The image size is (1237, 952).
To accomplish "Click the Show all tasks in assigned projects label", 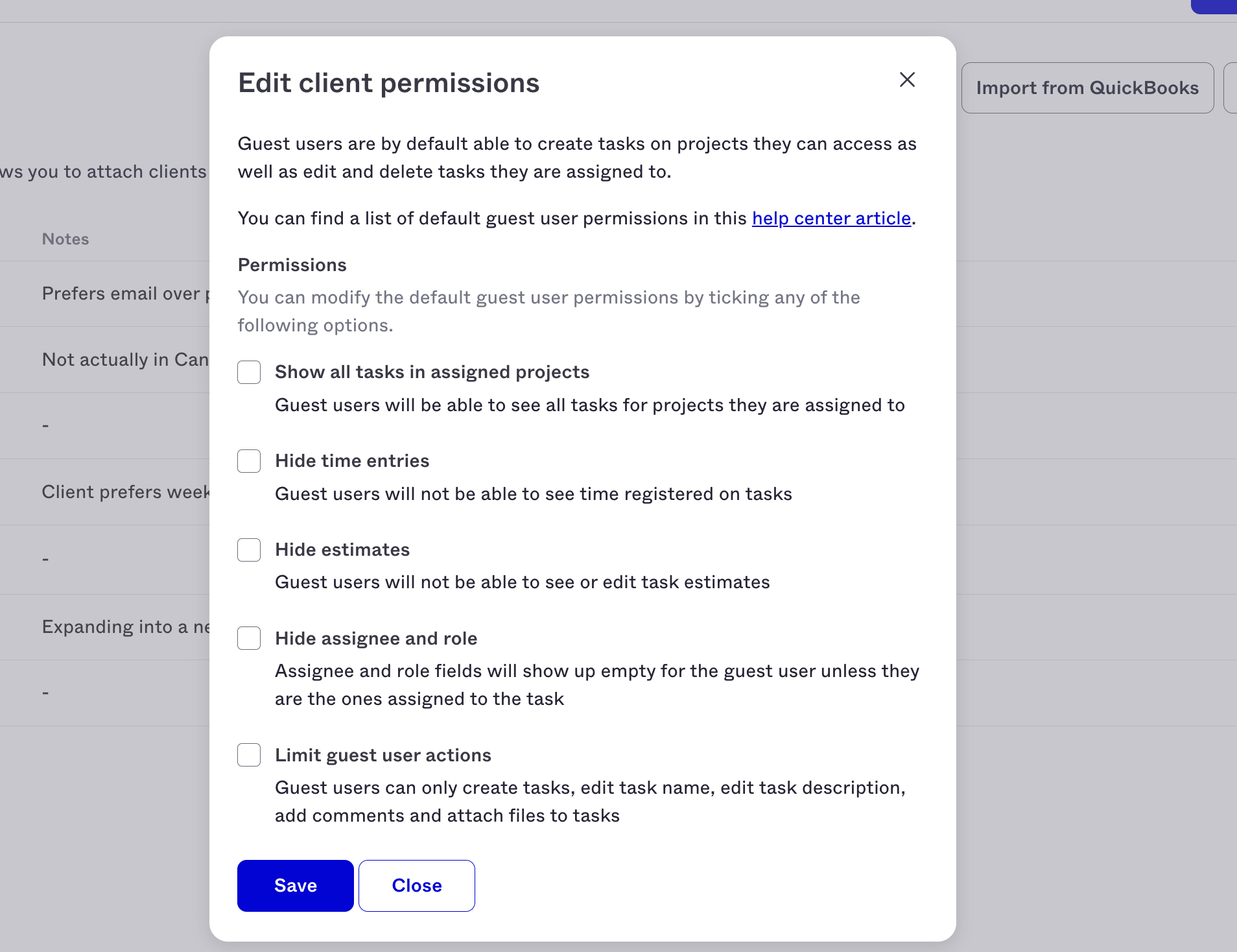I will click(x=432, y=372).
